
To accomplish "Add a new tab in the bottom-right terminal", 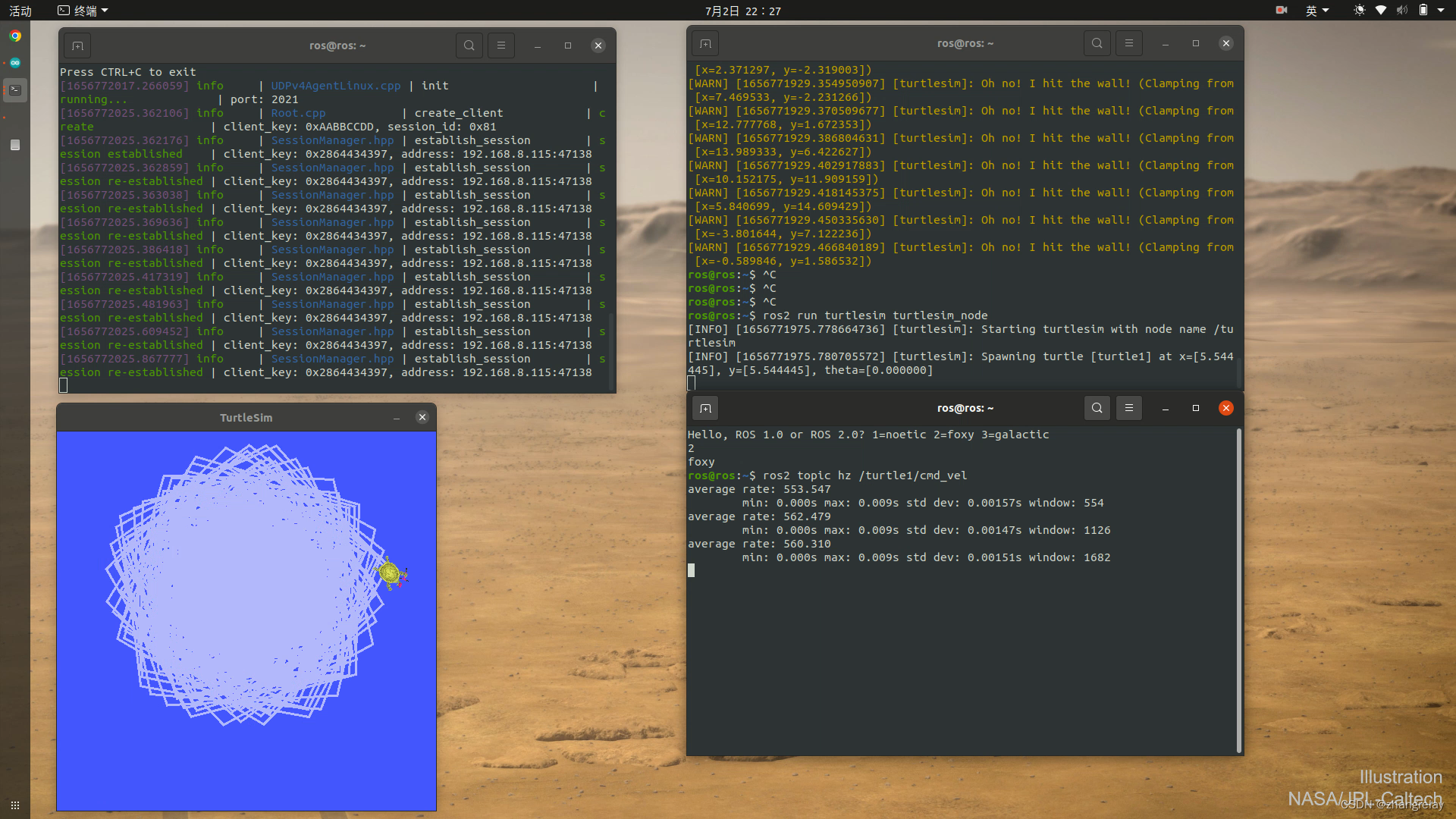I will tap(705, 408).
